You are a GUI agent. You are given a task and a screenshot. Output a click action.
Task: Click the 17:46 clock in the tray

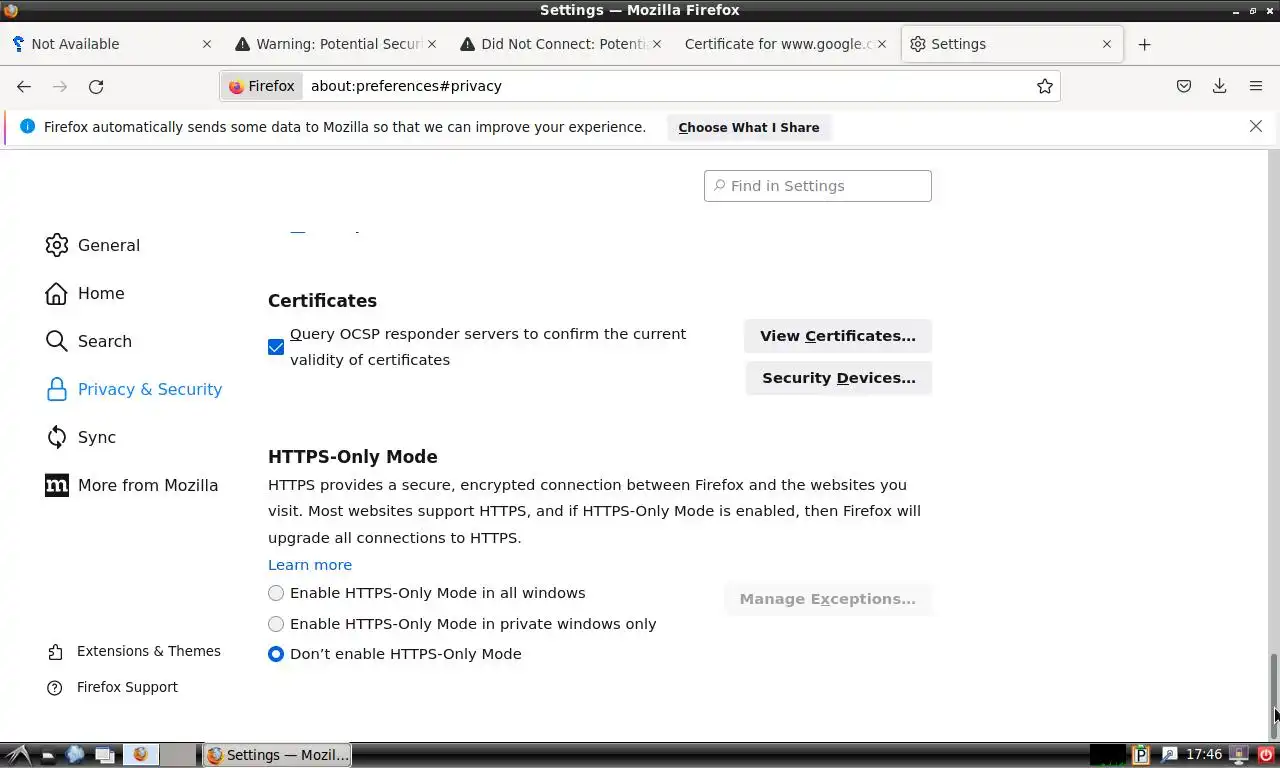(1204, 755)
